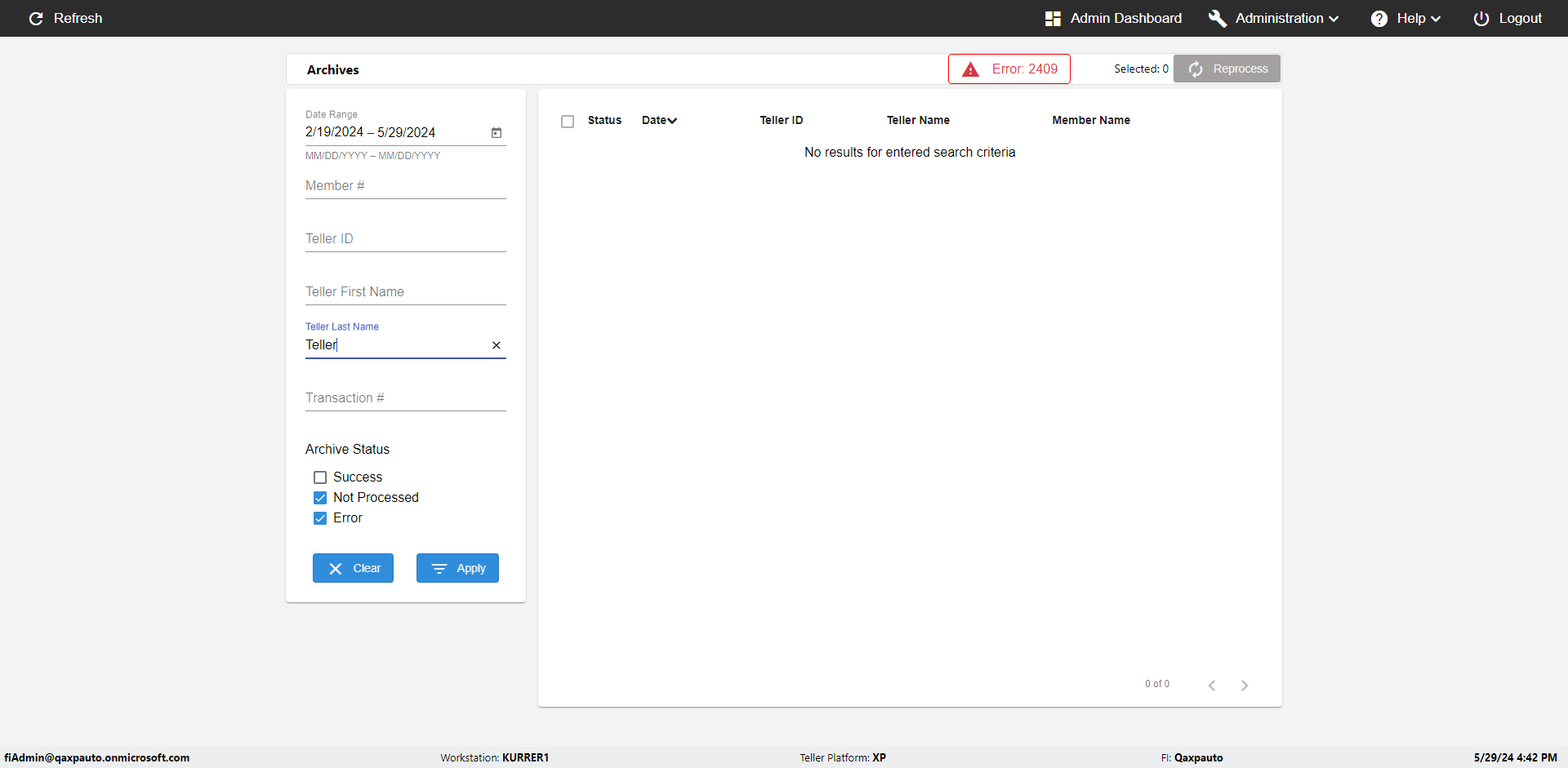
Task: Open the date range calendar picker icon
Action: (497, 132)
